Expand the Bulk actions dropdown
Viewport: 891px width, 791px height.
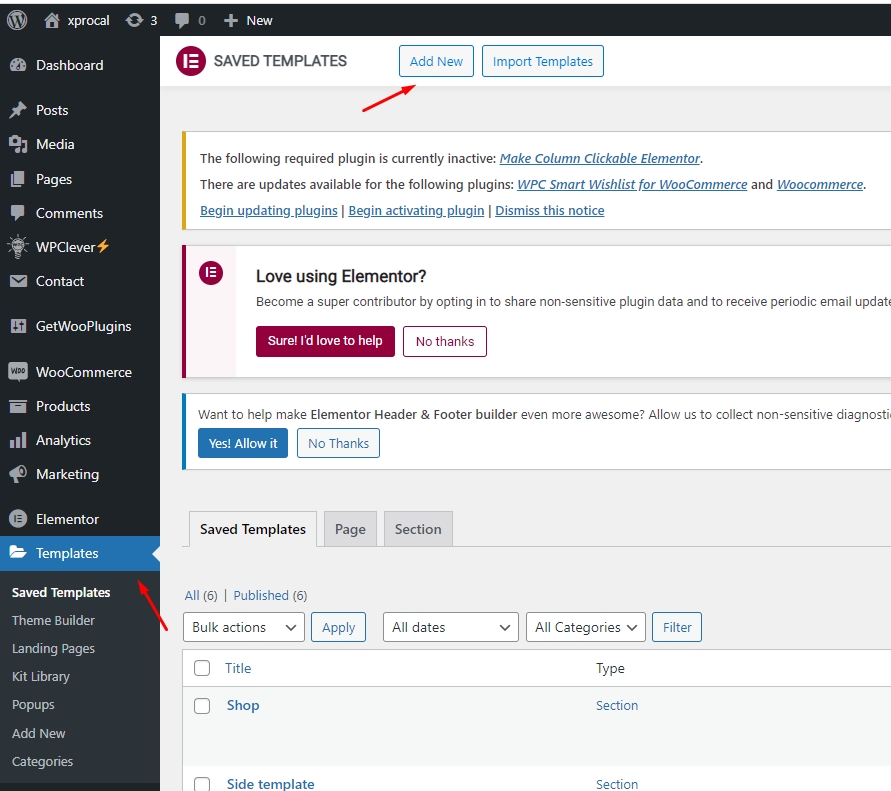[x=244, y=627]
